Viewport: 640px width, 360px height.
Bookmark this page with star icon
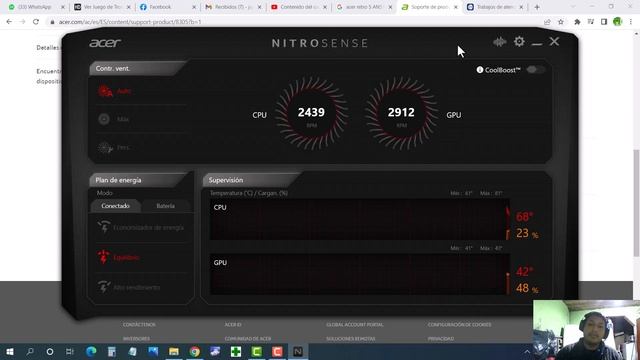(x=561, y=22)
